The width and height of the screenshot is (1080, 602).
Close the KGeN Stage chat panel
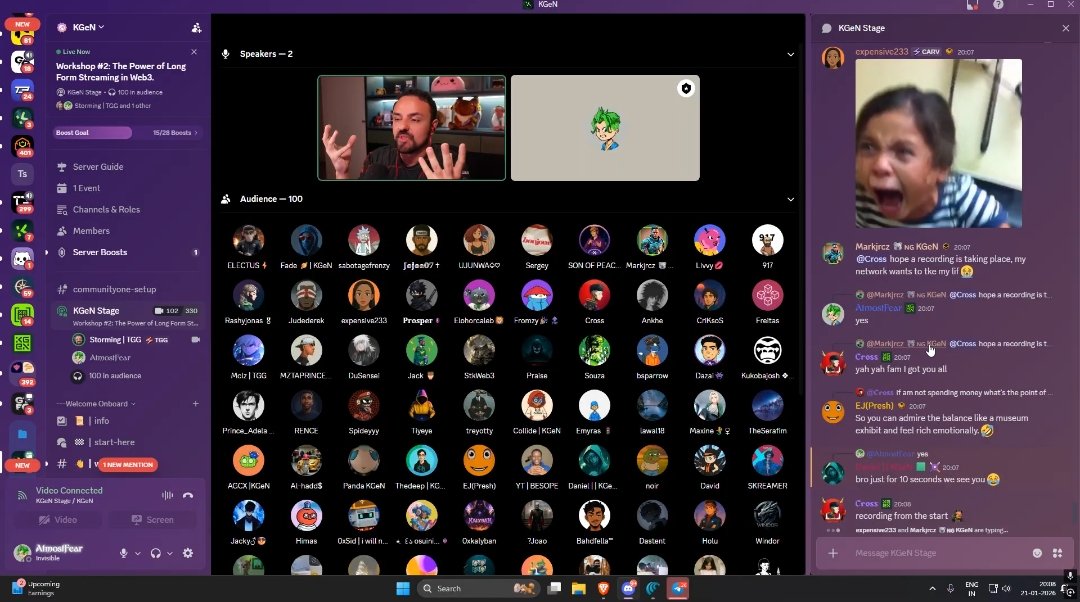[1066, 28]
